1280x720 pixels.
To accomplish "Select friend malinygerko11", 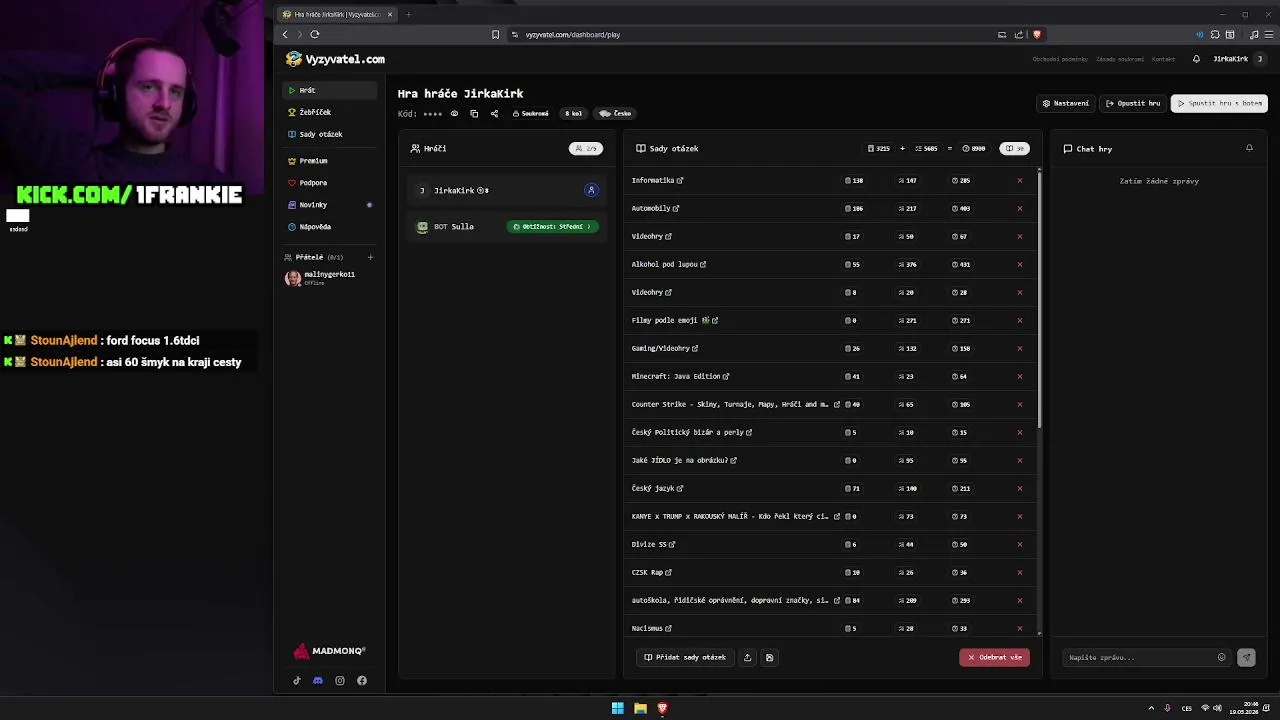I will [330, 278].
